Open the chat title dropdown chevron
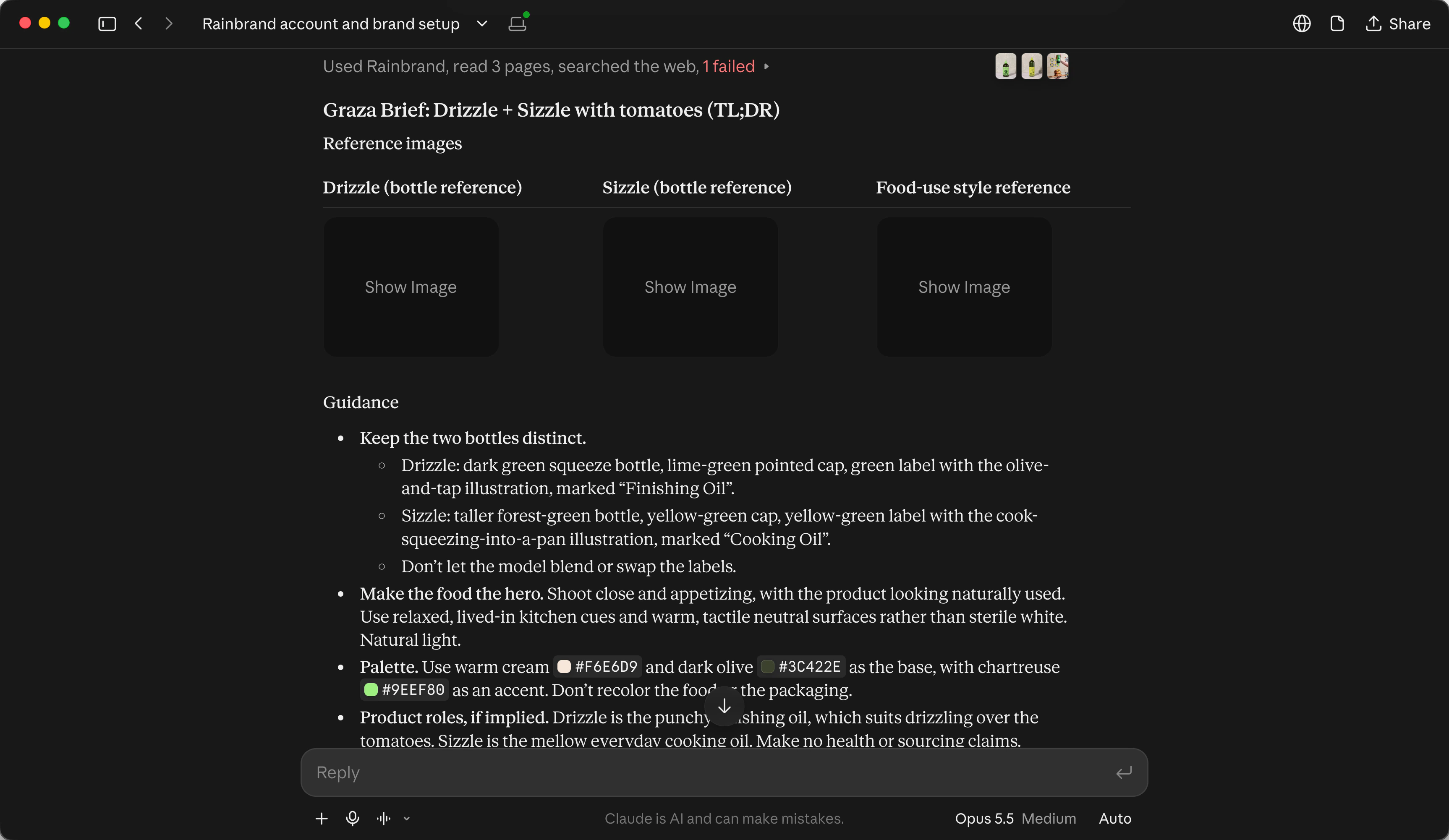Screen dimensions: 1449x840 [482, 23]
